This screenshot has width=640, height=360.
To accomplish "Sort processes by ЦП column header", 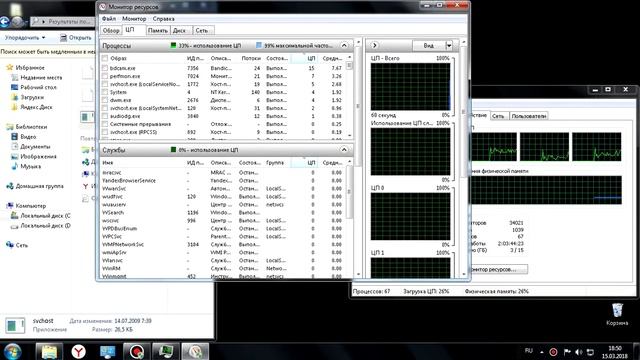I will click(304, 58).
